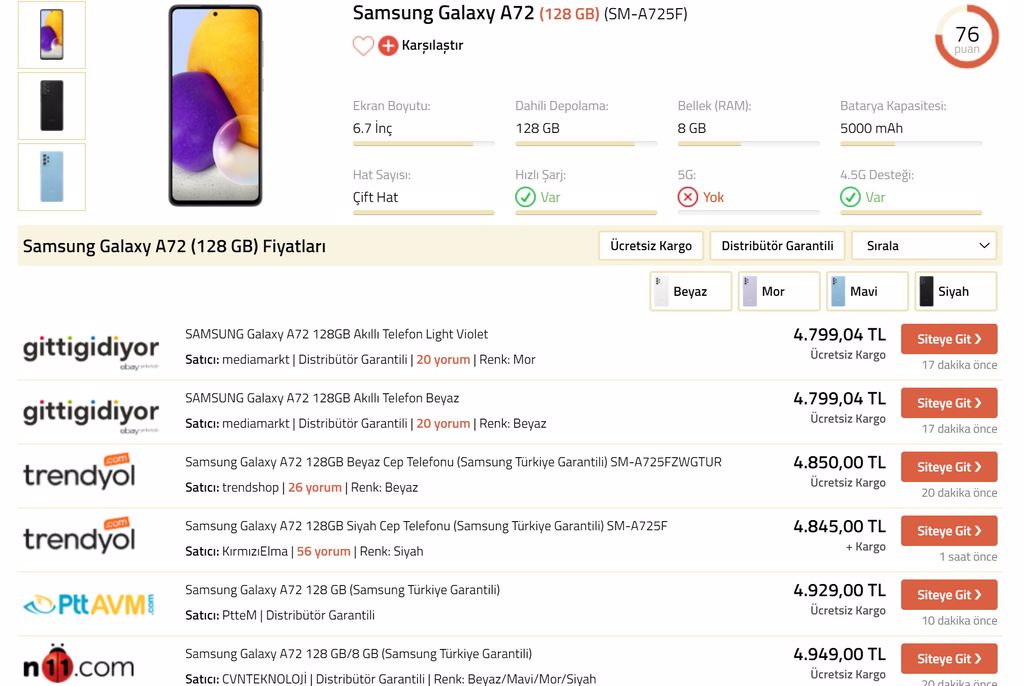
Task: Siteye Git for 4.845,00 TL offer
Action: (949, 531)
